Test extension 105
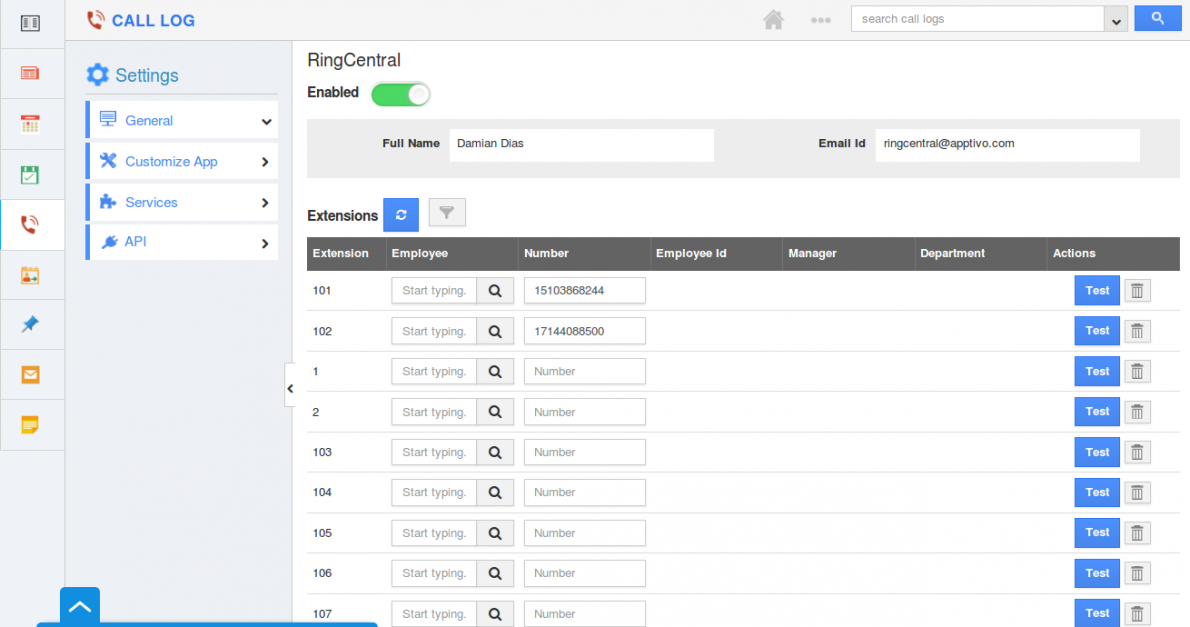The width and height of the screenshot is (1190, 627). coord(1097,533)
